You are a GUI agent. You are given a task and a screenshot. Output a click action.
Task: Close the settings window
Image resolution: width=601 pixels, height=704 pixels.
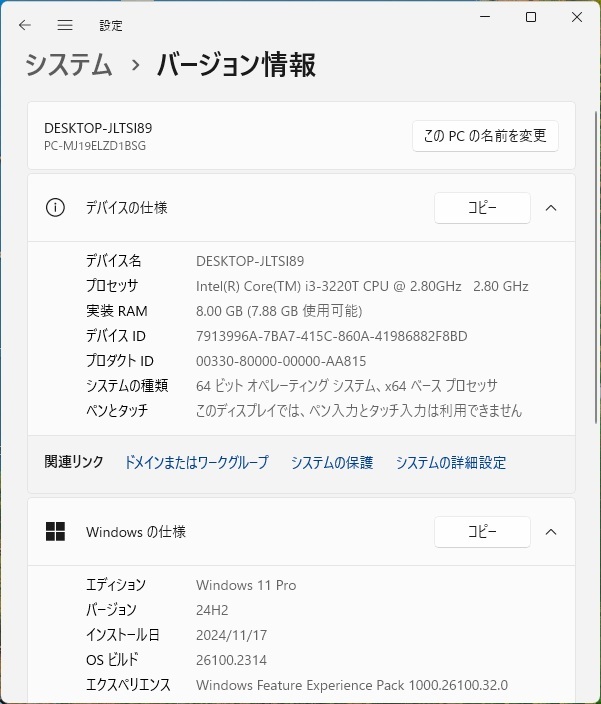(x=577, y=17)
